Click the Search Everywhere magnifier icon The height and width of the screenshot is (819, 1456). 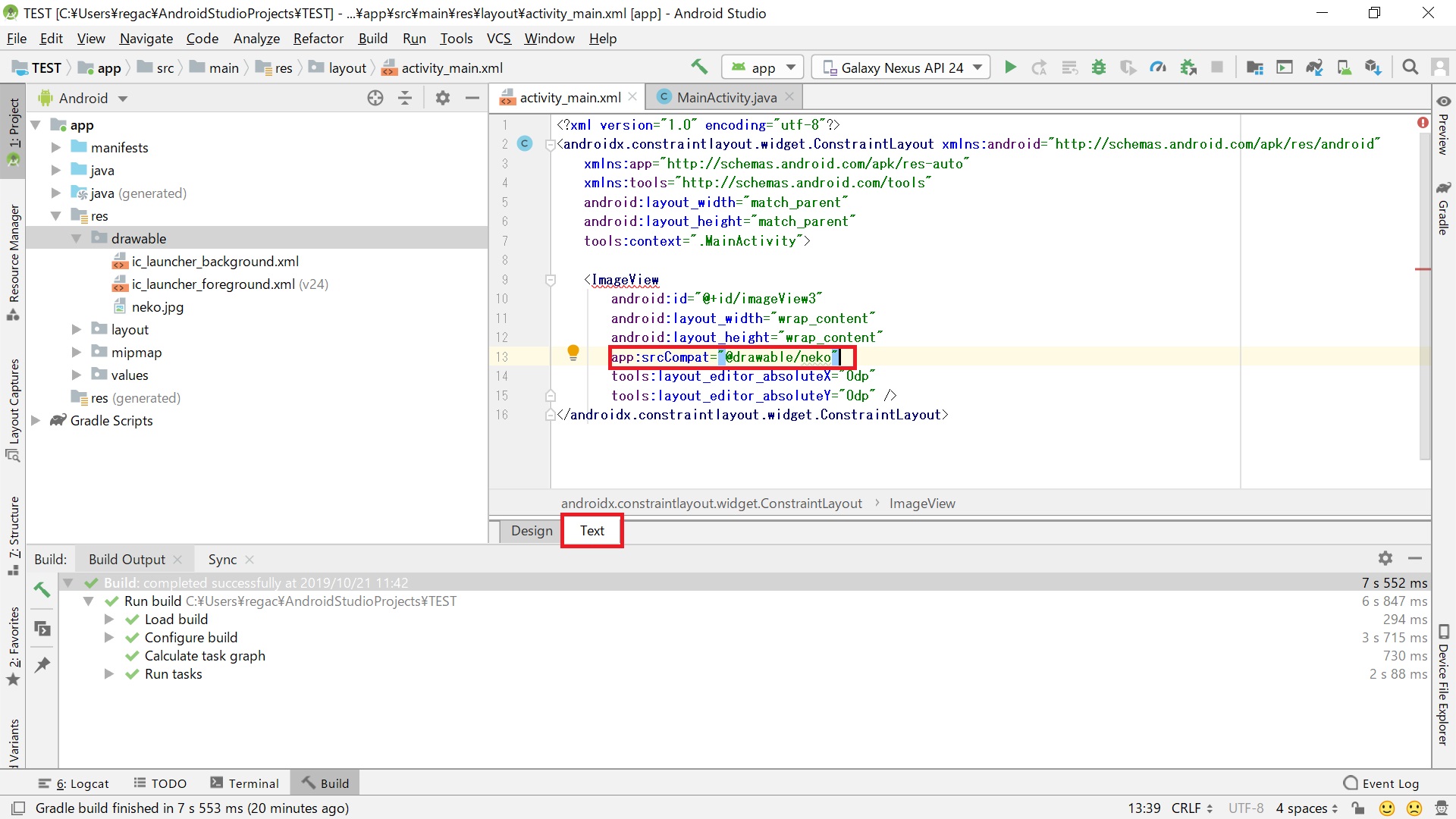pyautogui.click(x=1410, y=67)
